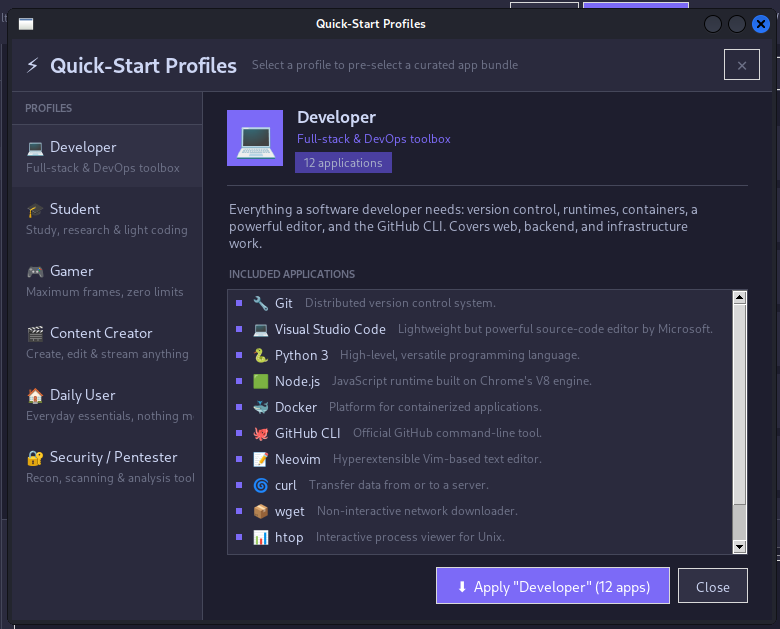Click the GitHub CLI octopus icon
This screenshot has width=780, height=629.
pos(261,433)
